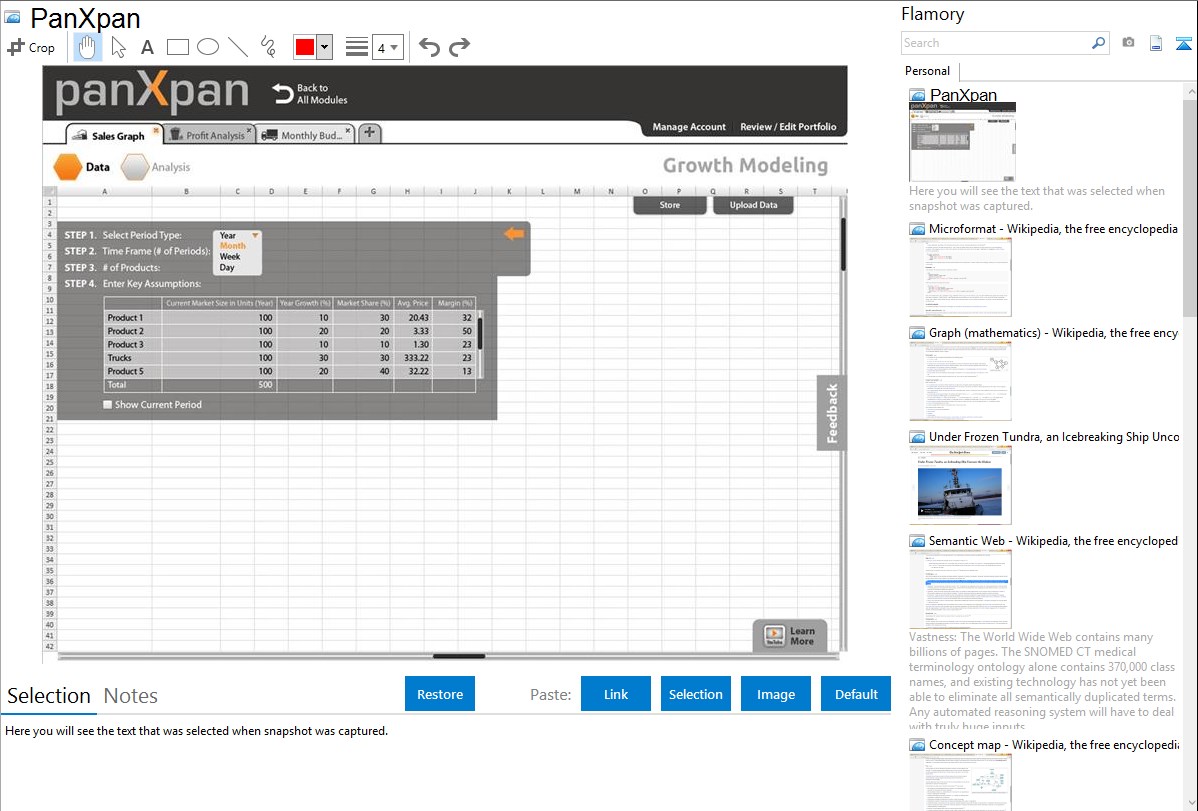
Task: Click the Trucks row label
Action: (x=119, y=358)
